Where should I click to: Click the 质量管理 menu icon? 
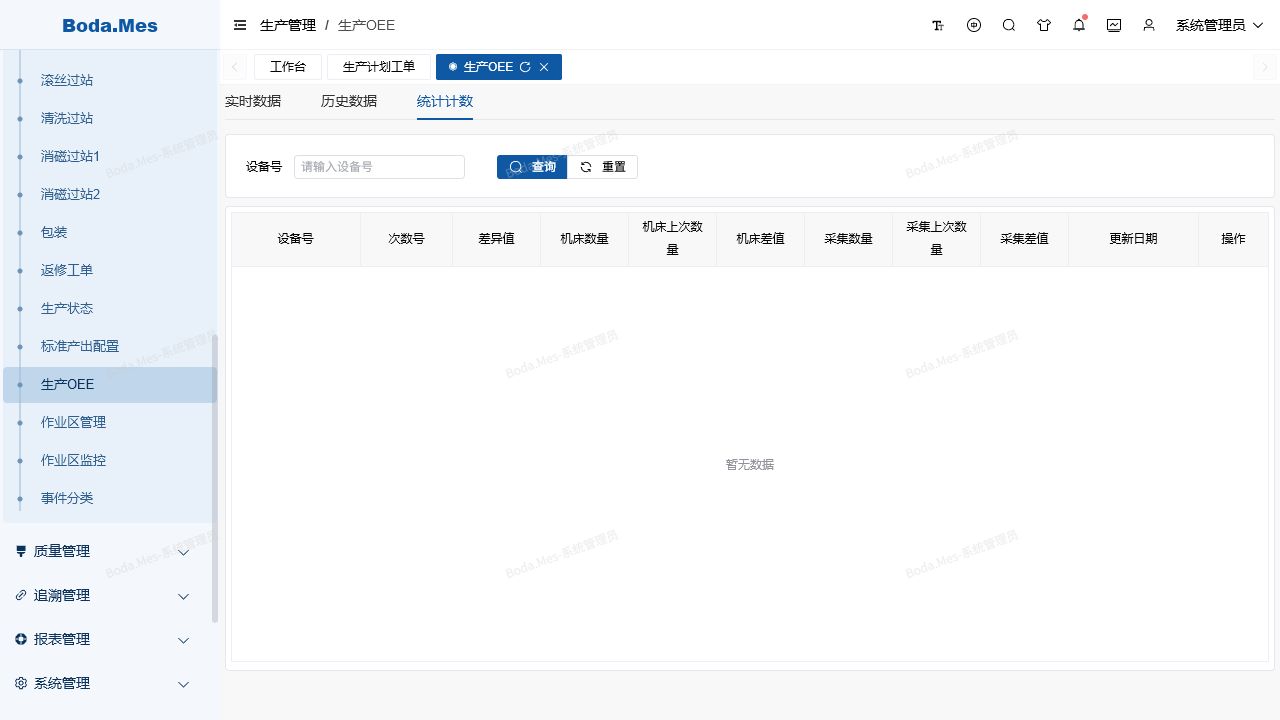click(x=21, y=551)
